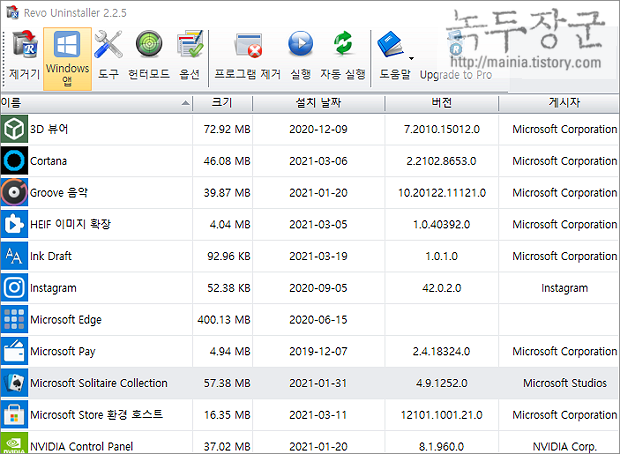
Task: Click version 10.20122.11121.0 cell
Action: (442, 193)
